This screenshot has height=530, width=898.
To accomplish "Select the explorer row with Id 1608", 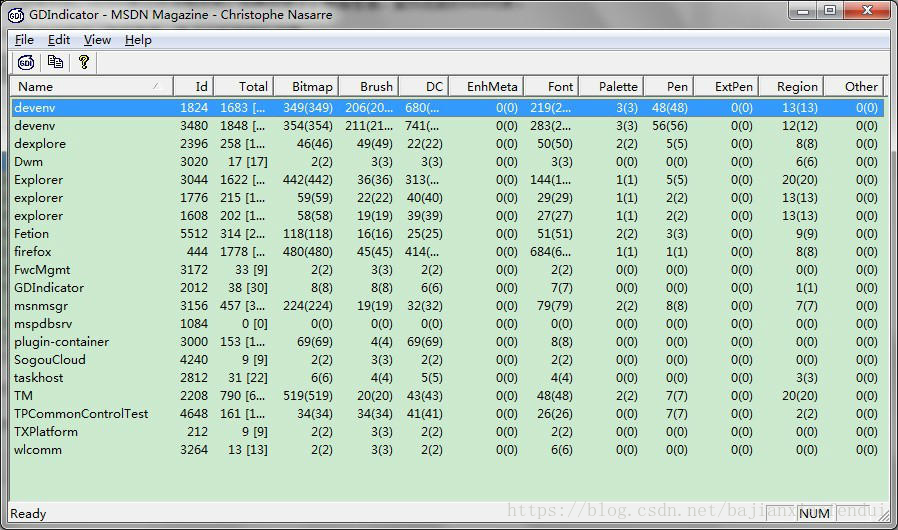I will pyautogui.click(x=447, y=216).
